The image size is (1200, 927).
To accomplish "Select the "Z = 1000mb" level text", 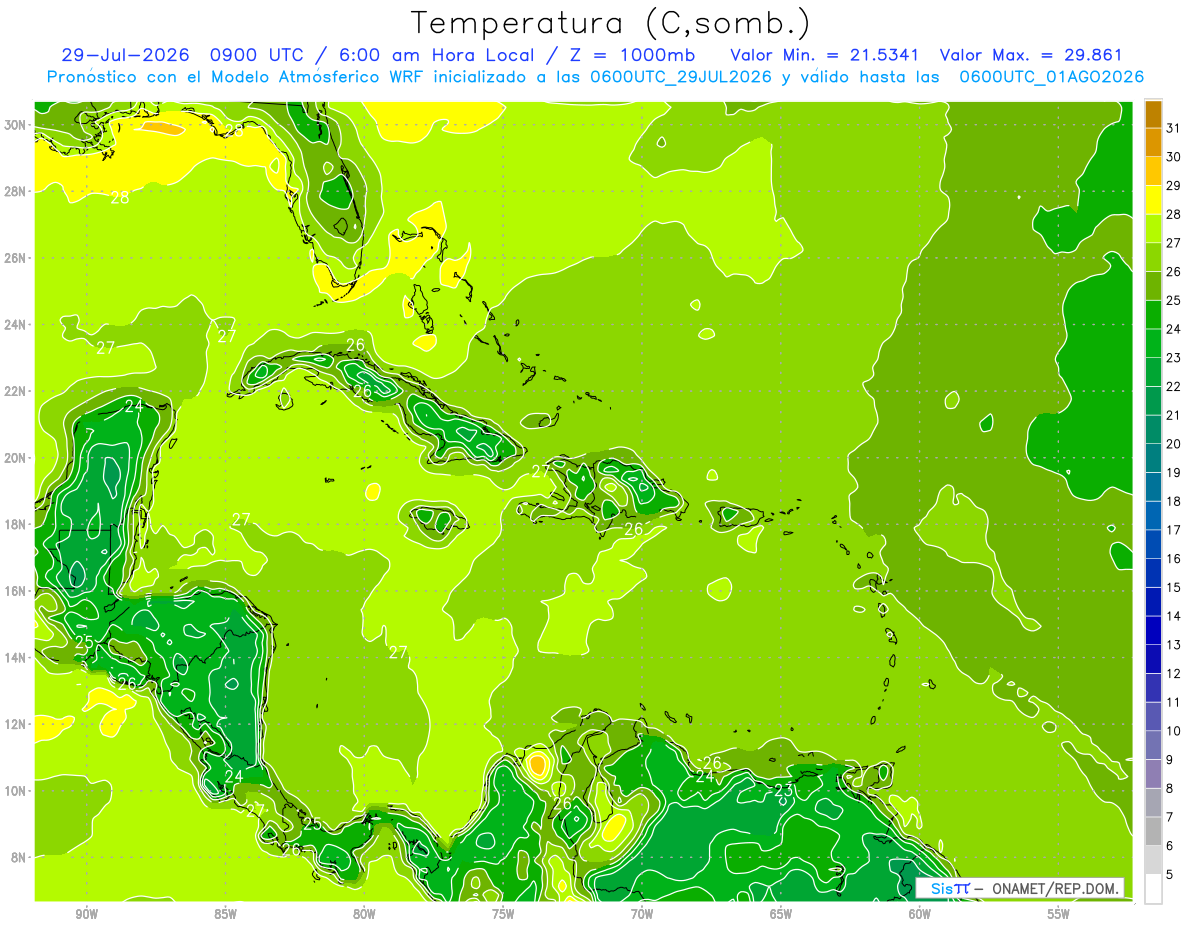I will click(633, 55).
